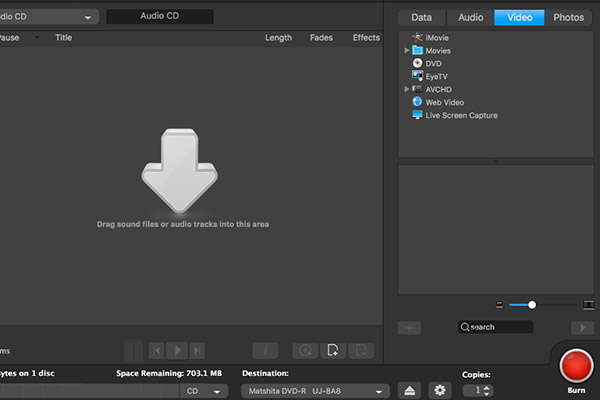Switch to the Photos tab
This screenshot has width=600, height=400.
[569, 17]
